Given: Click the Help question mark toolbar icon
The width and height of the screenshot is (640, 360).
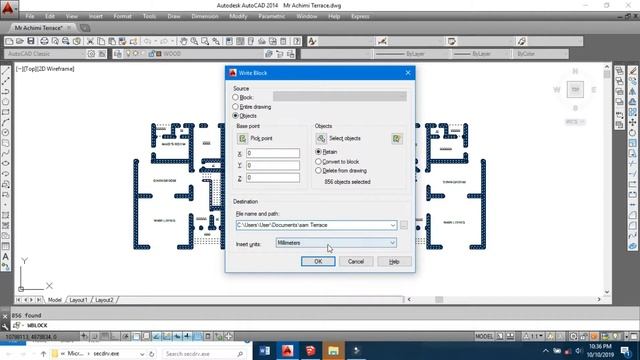Looking at the screenshot, I should point(297,41).
